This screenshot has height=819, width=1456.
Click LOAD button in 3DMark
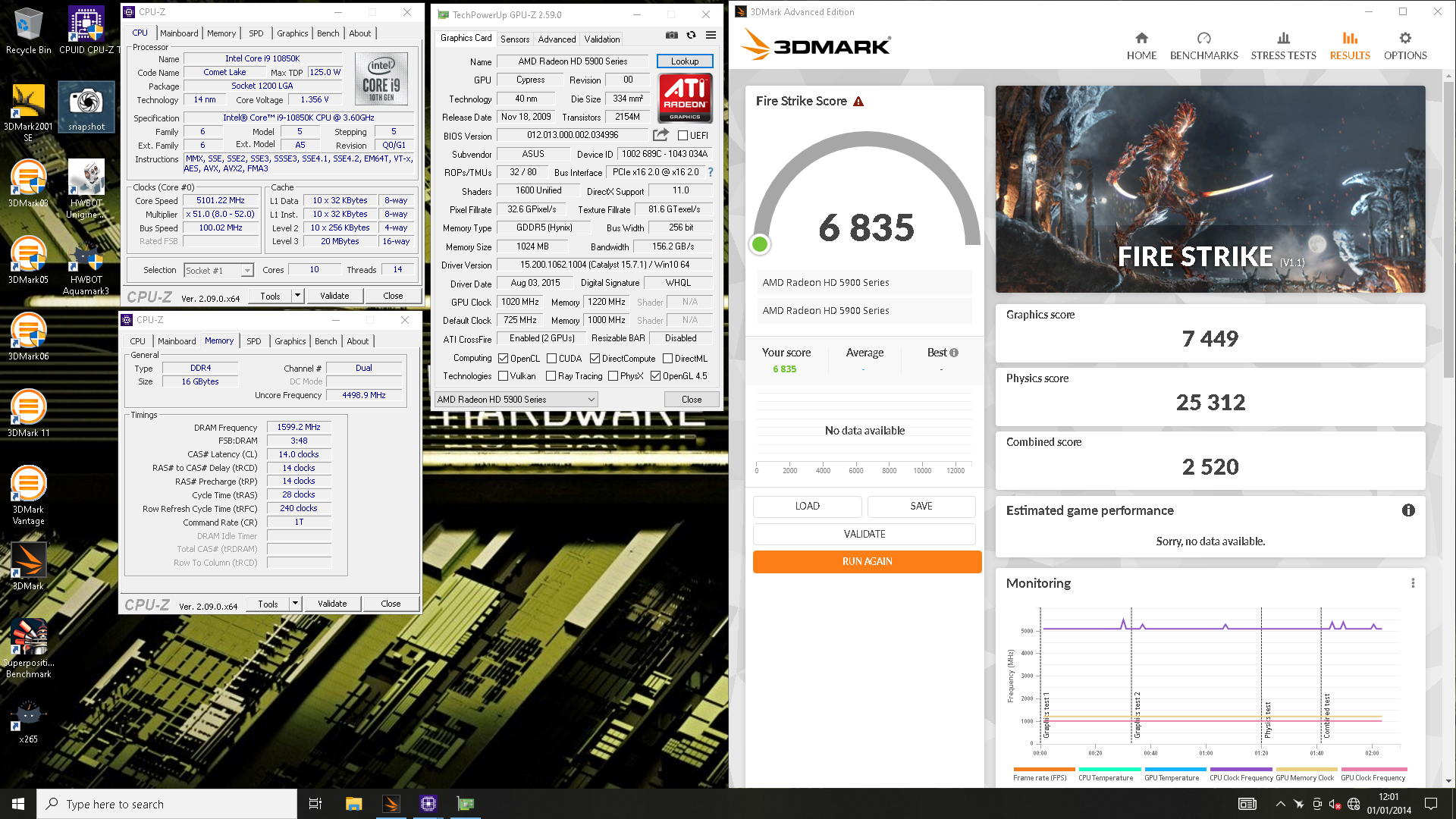click(x=807, y=506)
